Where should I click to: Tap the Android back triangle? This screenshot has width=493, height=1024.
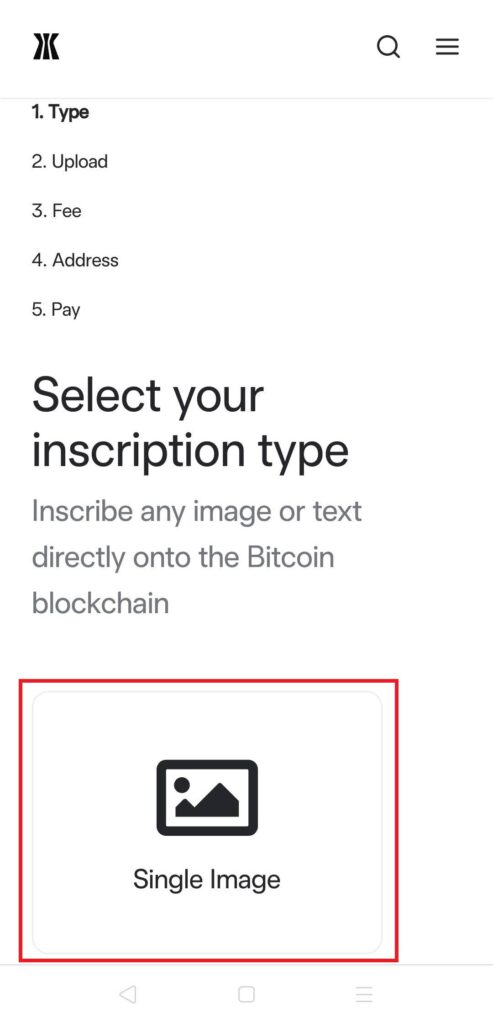[x=128, y=995]
